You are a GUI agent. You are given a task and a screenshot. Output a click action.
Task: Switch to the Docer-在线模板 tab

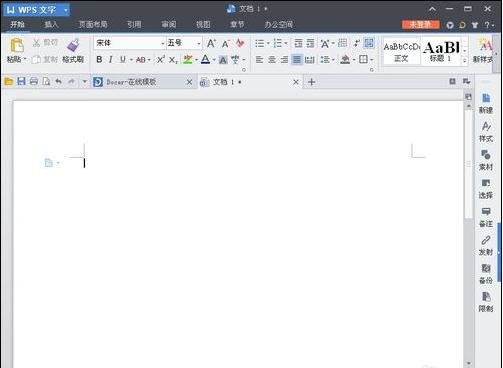tap(143, 82)
